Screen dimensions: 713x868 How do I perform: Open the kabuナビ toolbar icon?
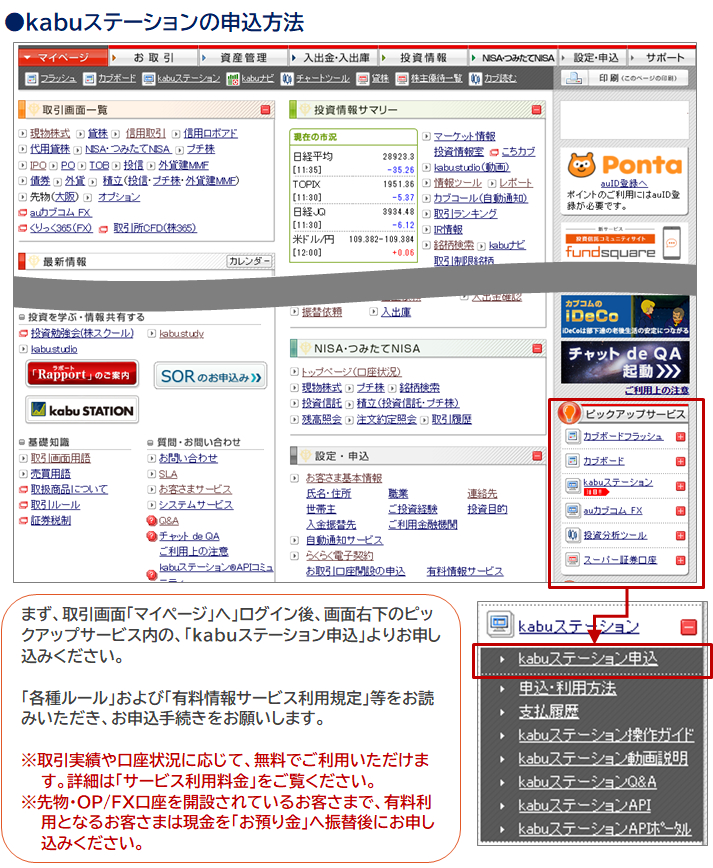click(x=233, y=79)
